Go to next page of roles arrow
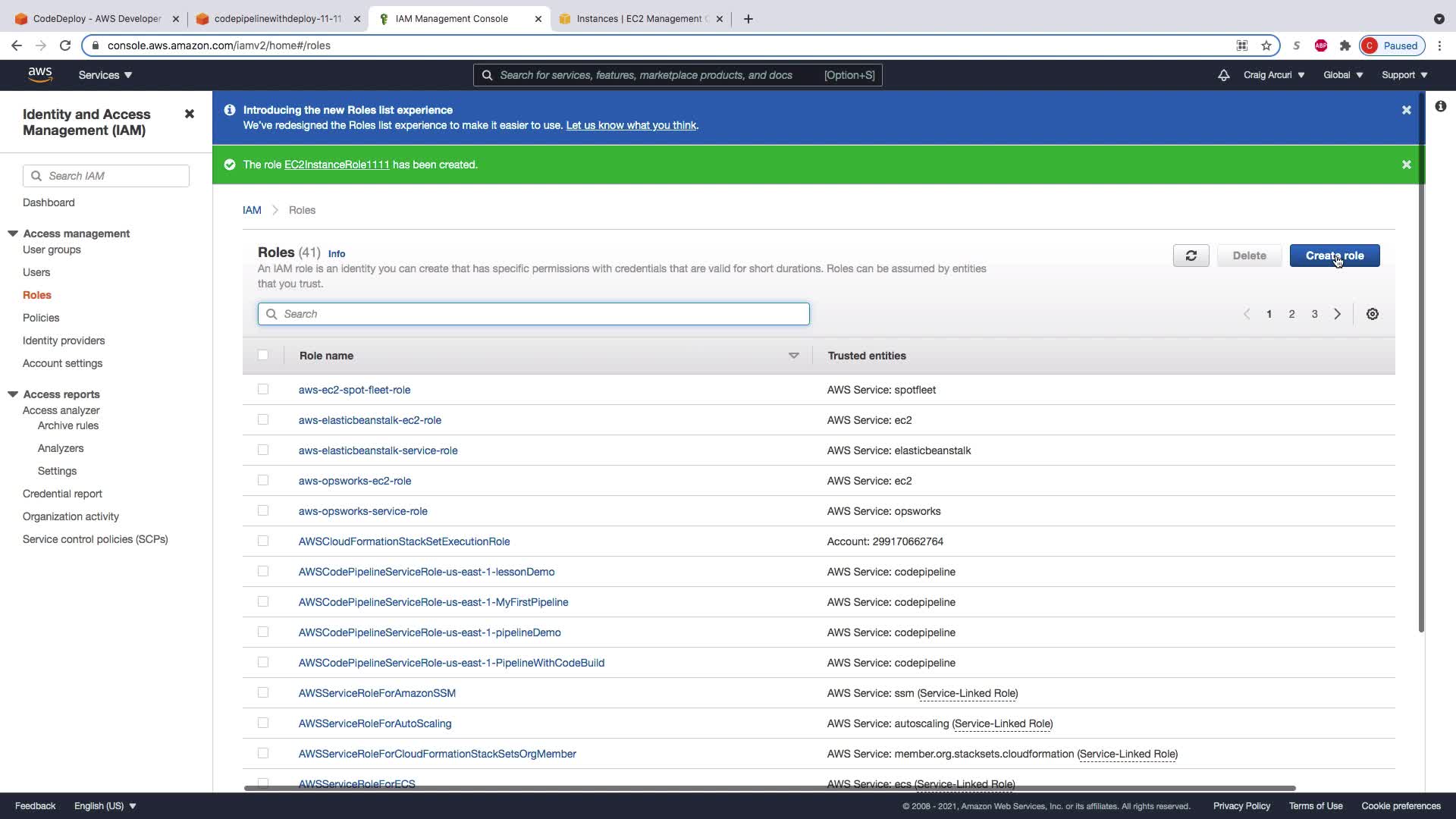The height and width of the screenshot is (819, 1456). coord(1337,314)
